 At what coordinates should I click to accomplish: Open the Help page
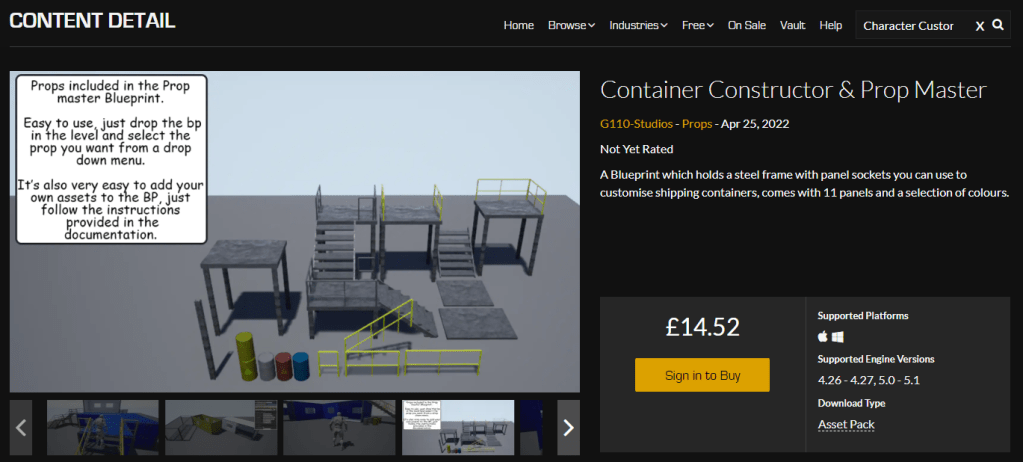tap(830, 25)
